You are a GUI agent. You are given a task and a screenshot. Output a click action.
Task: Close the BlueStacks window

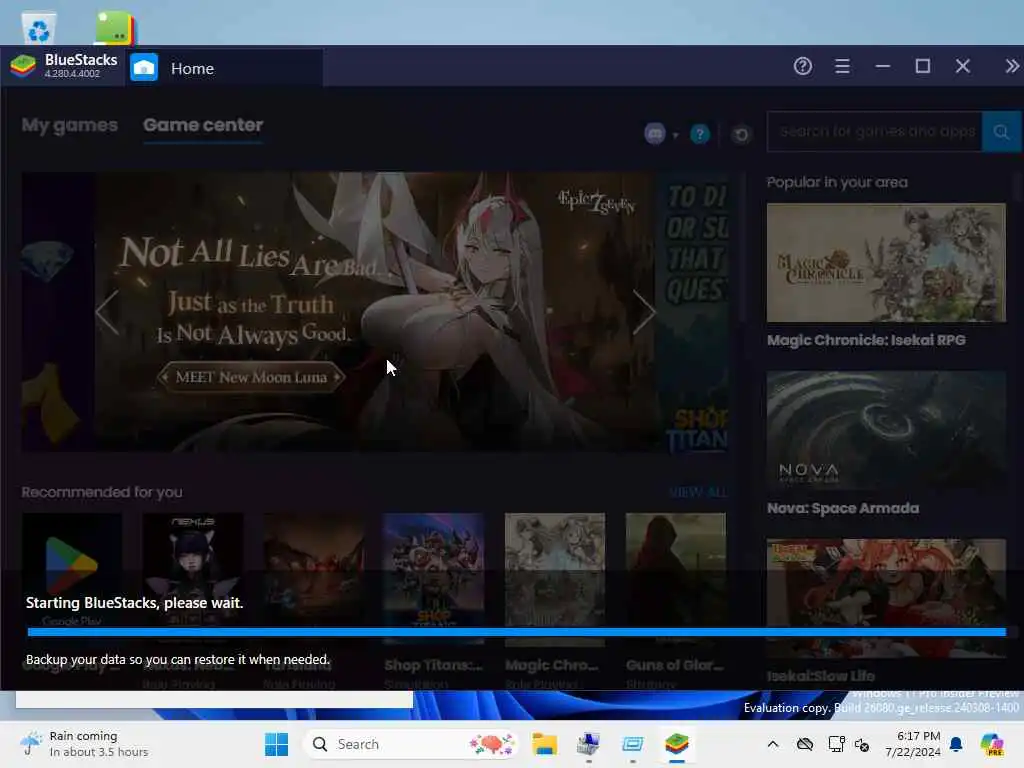click(x=963, y=66)
